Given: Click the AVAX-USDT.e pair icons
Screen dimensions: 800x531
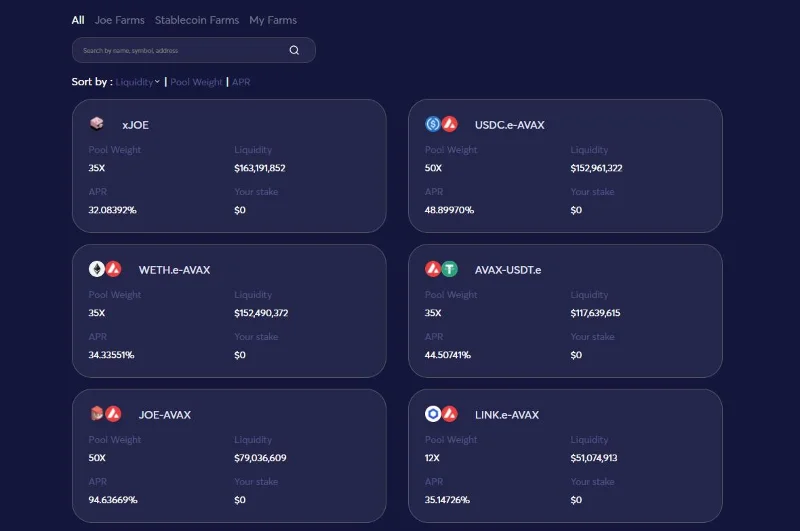Looking at the screenshot, I should point(441,269).
